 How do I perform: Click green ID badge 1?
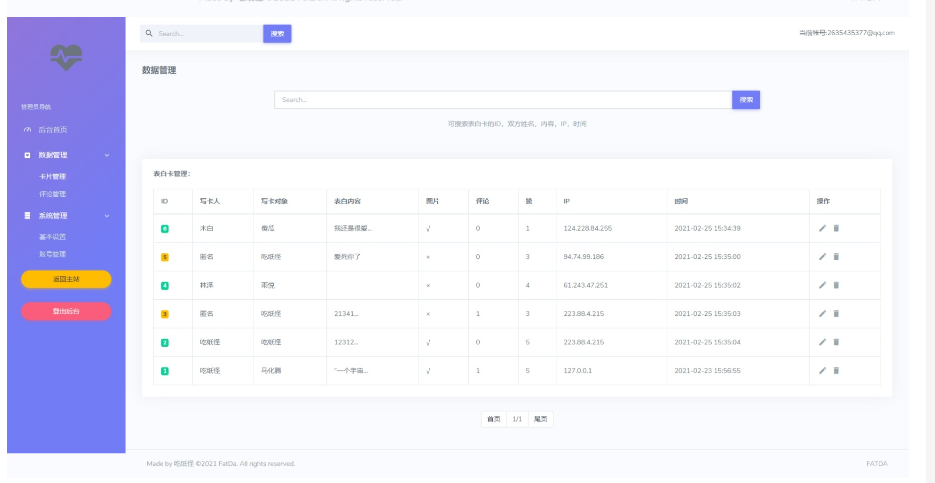pyautogui.click(x=165, y=371)
